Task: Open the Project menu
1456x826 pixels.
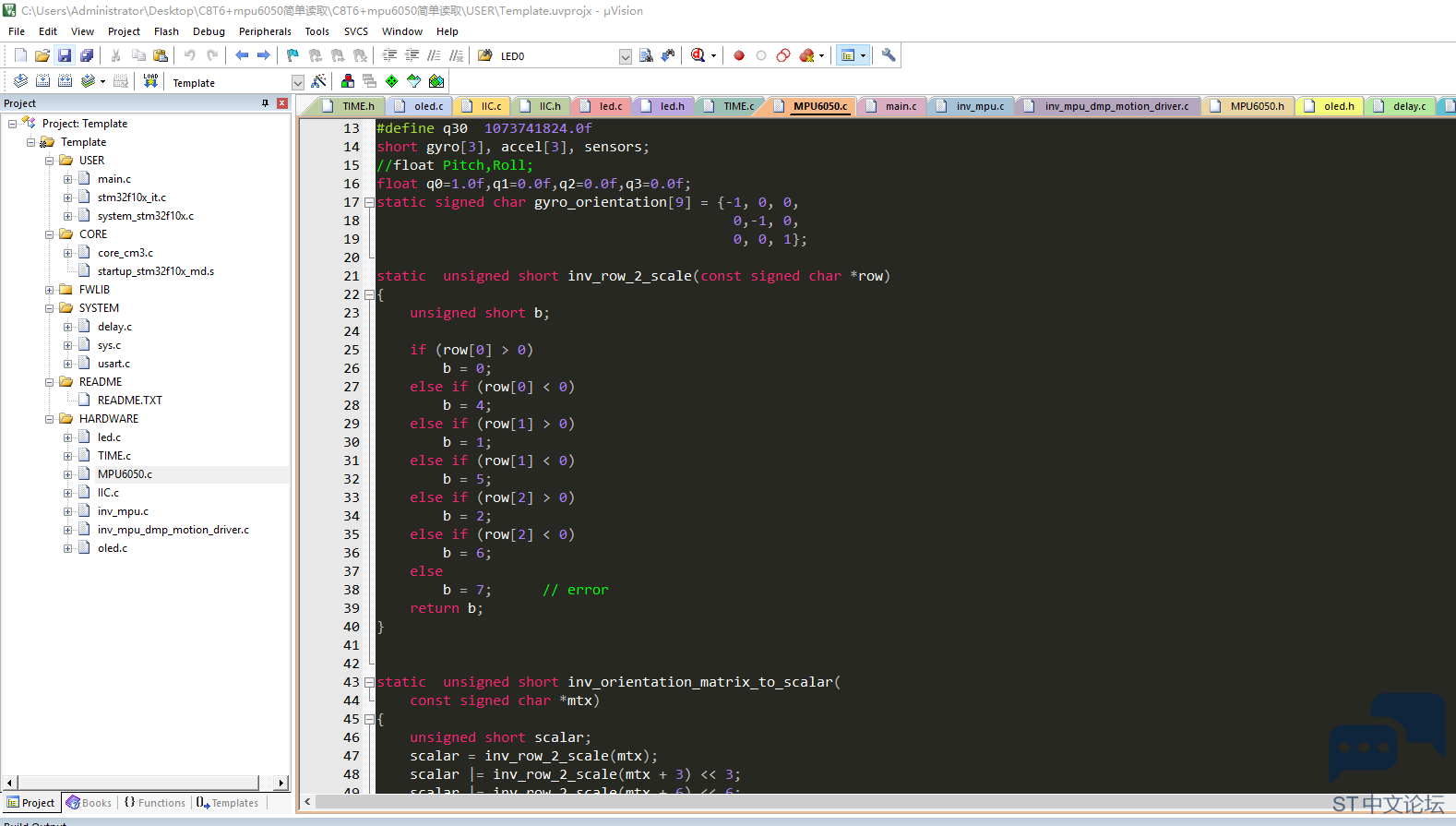Action: point(124,31)
